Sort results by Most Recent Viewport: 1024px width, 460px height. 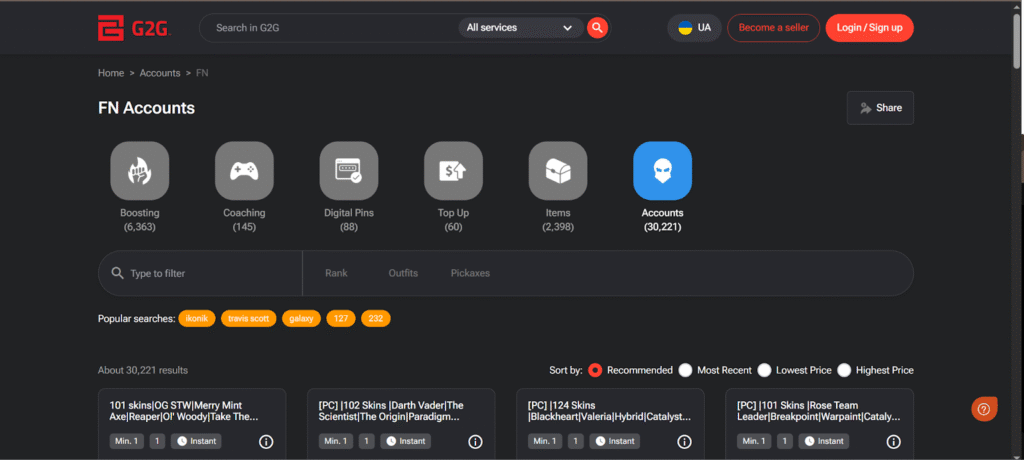coord(685,370)
